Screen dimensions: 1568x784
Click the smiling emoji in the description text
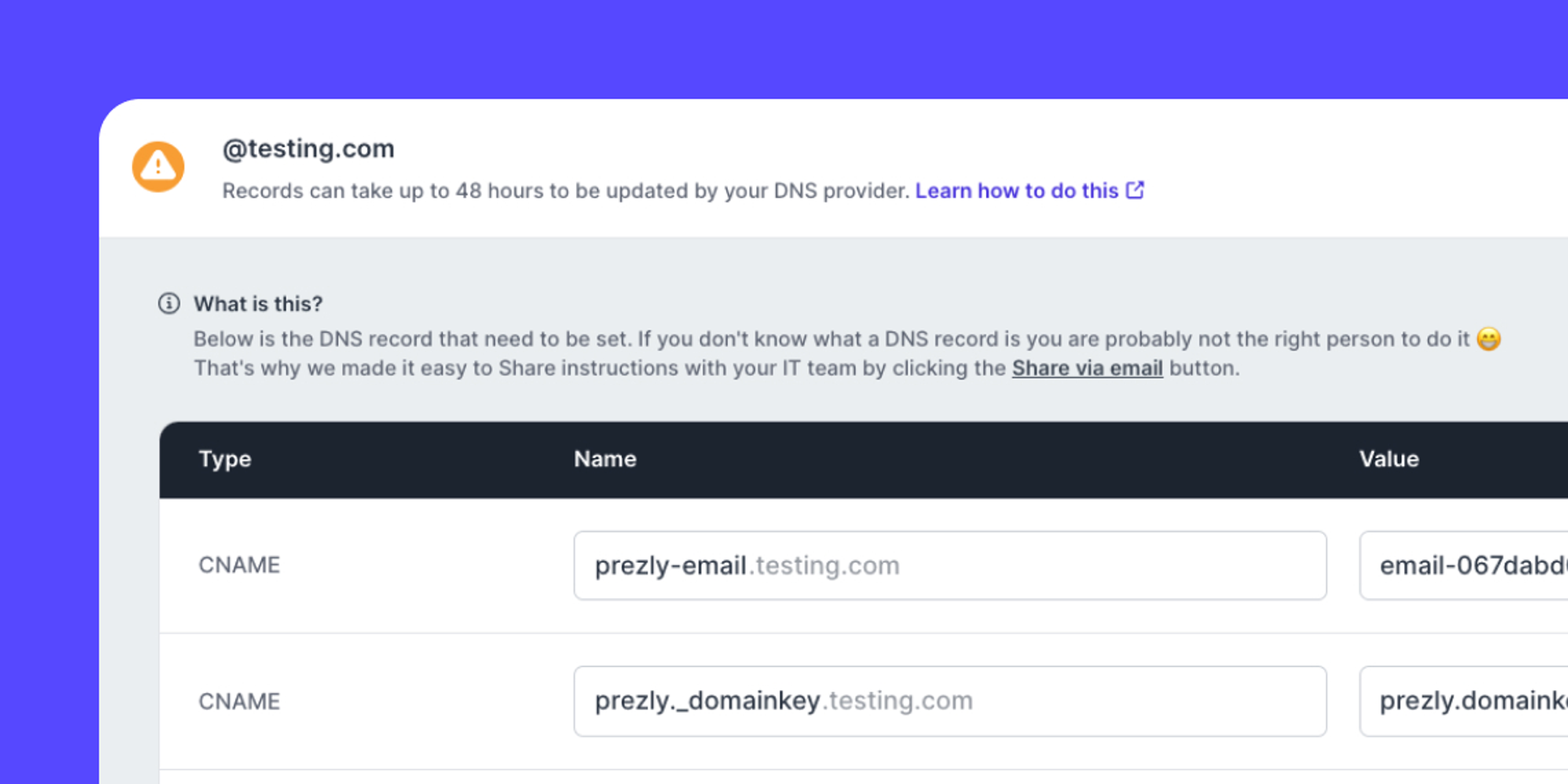click(x=1490, y=339)
